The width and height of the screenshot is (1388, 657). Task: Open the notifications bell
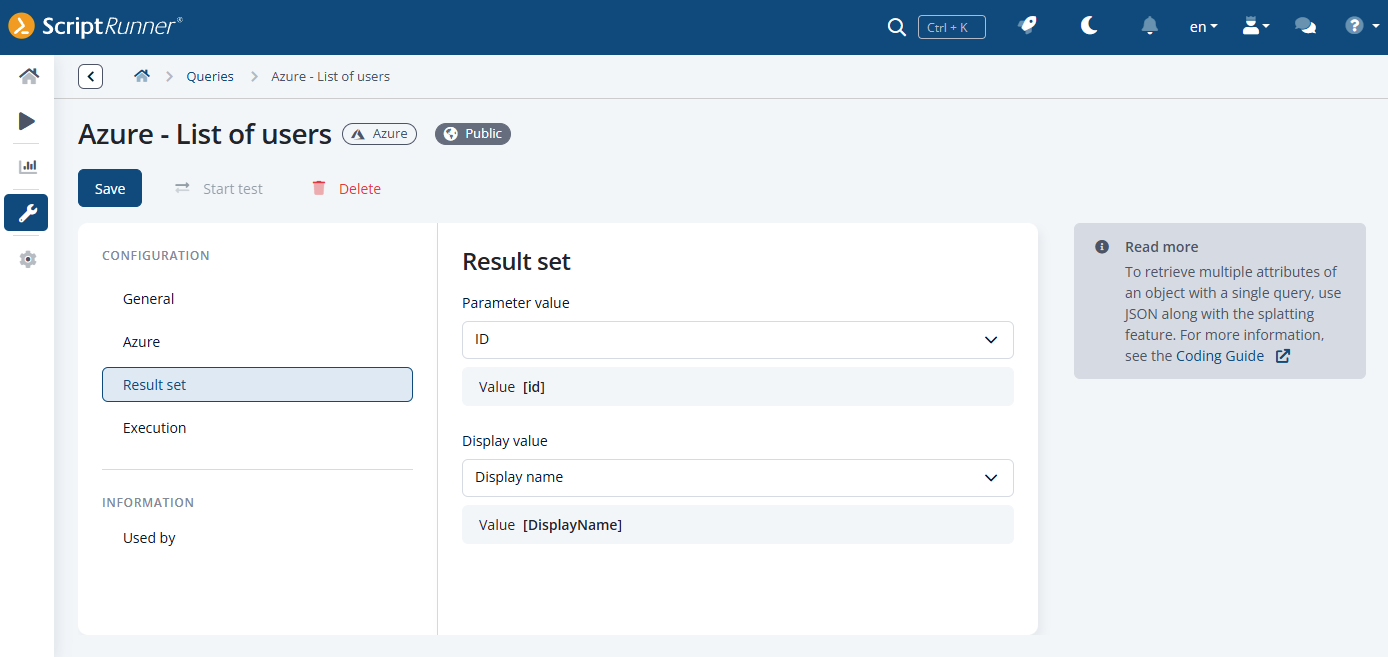click(1150, 27)
